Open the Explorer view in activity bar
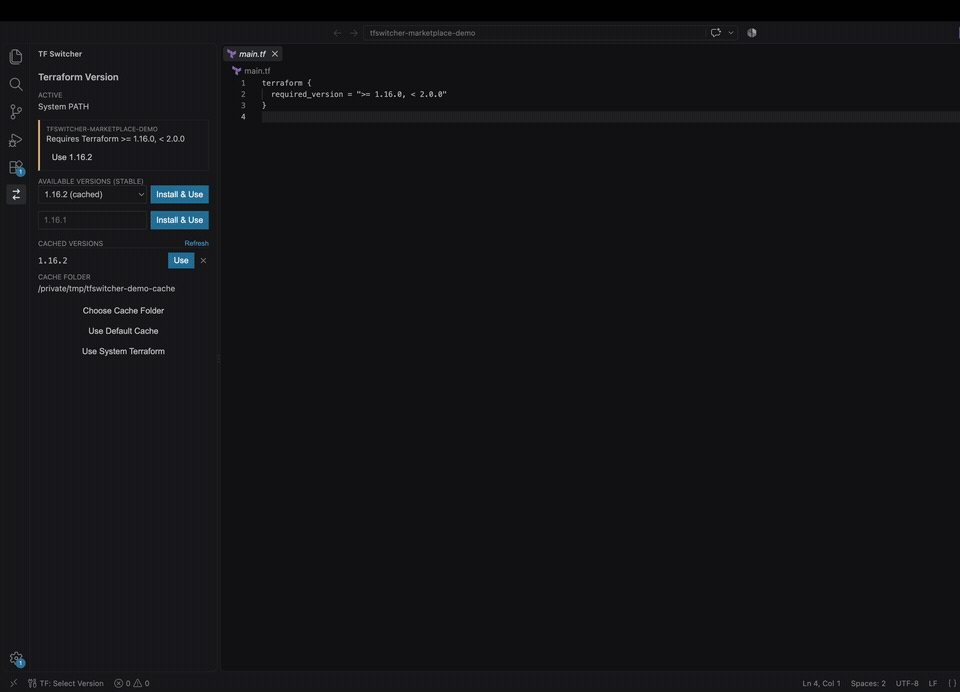 click(x=16, y=56)
